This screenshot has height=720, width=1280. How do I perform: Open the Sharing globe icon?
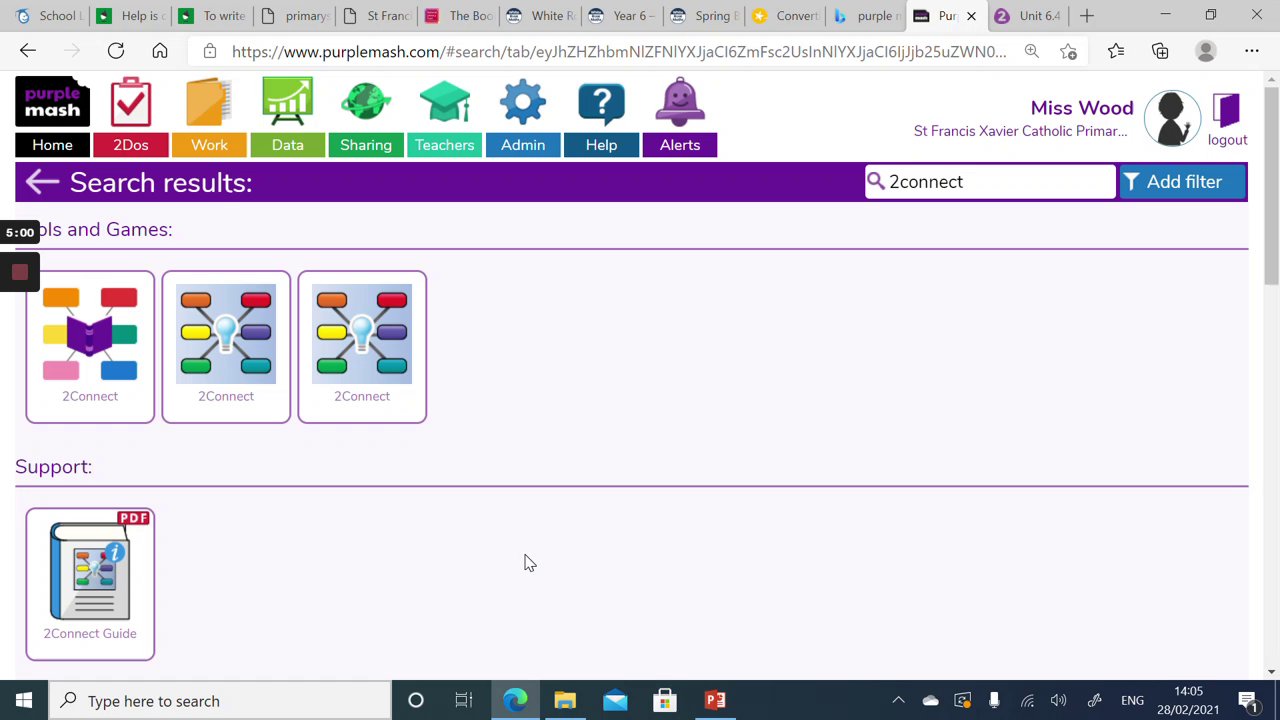coord(366,103)
